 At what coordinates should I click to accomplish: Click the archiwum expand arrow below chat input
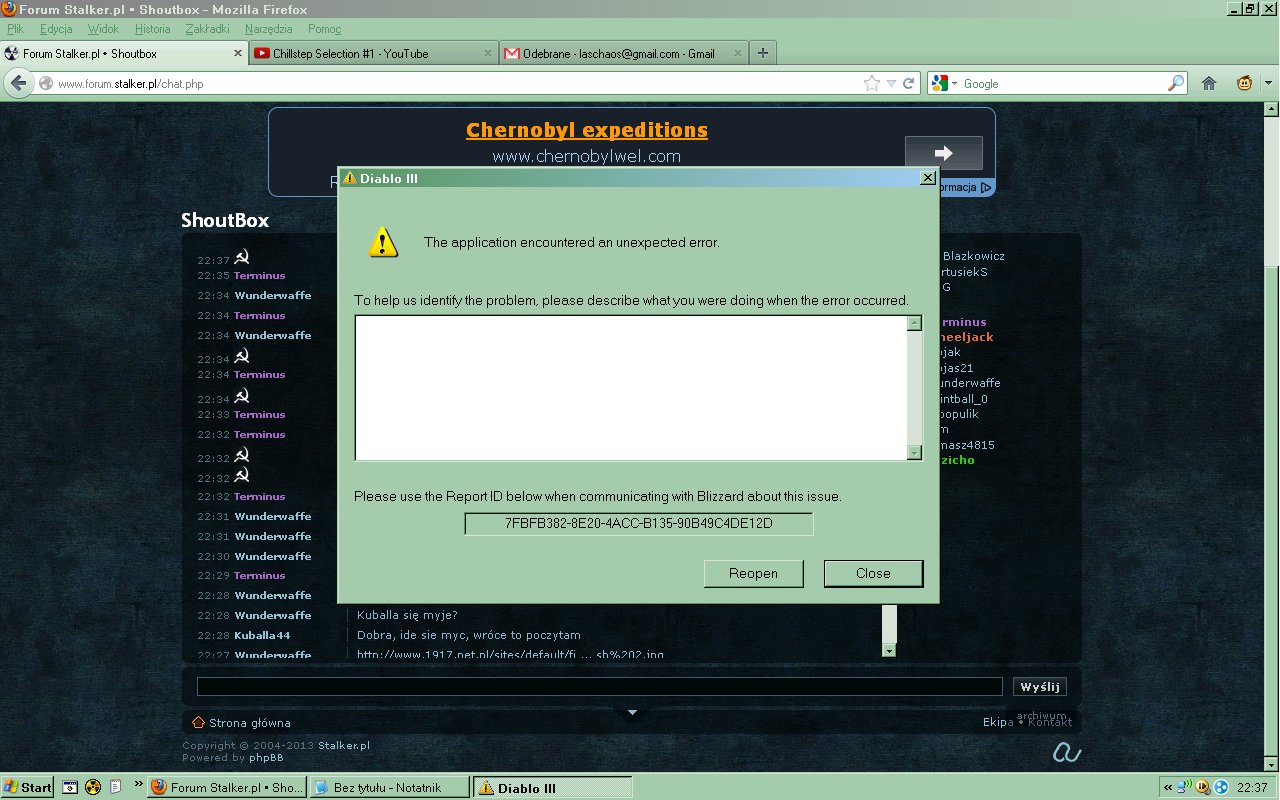632,713
